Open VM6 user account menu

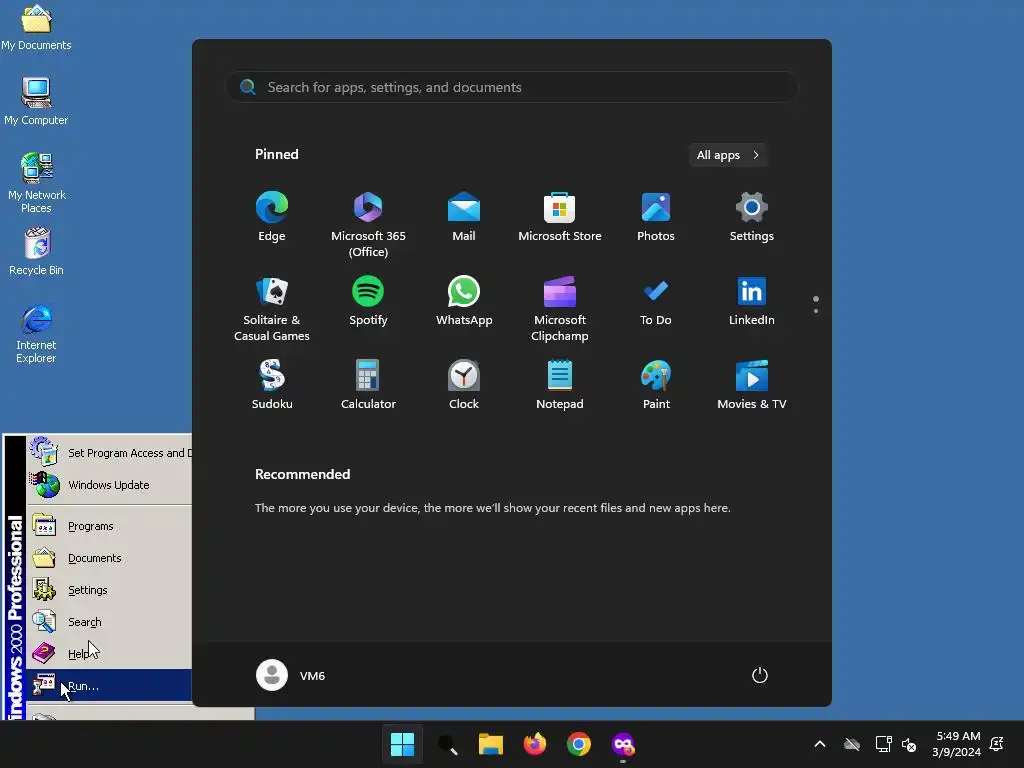click(291, 675)
